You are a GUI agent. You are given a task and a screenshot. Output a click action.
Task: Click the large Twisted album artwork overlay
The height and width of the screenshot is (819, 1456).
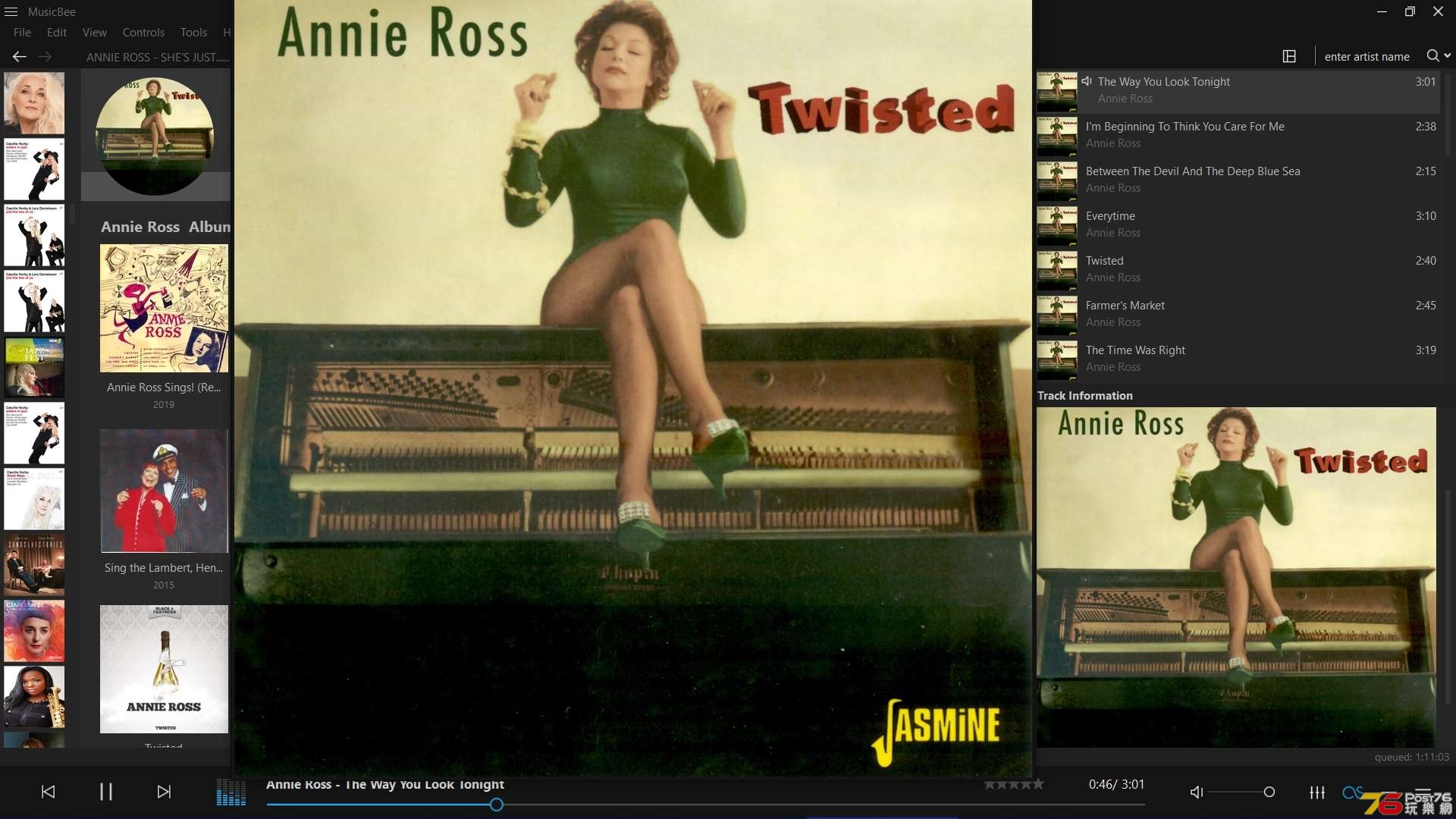coord(633,388)
